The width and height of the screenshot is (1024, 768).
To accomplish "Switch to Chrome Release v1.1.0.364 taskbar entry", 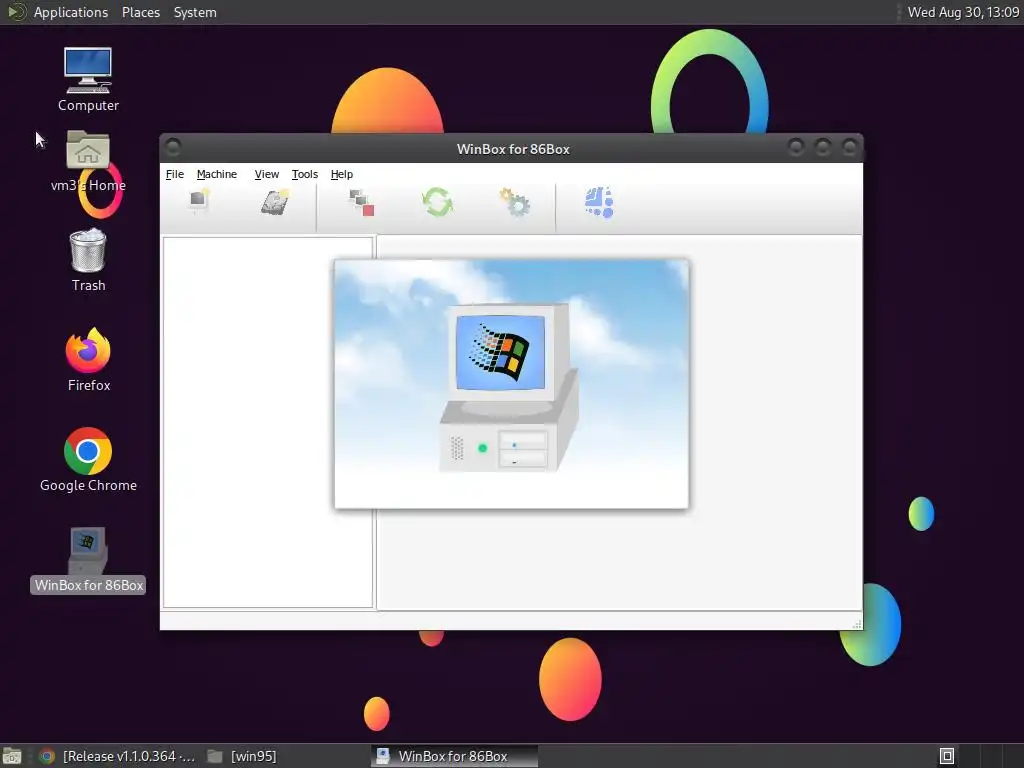I will (118, 756).
